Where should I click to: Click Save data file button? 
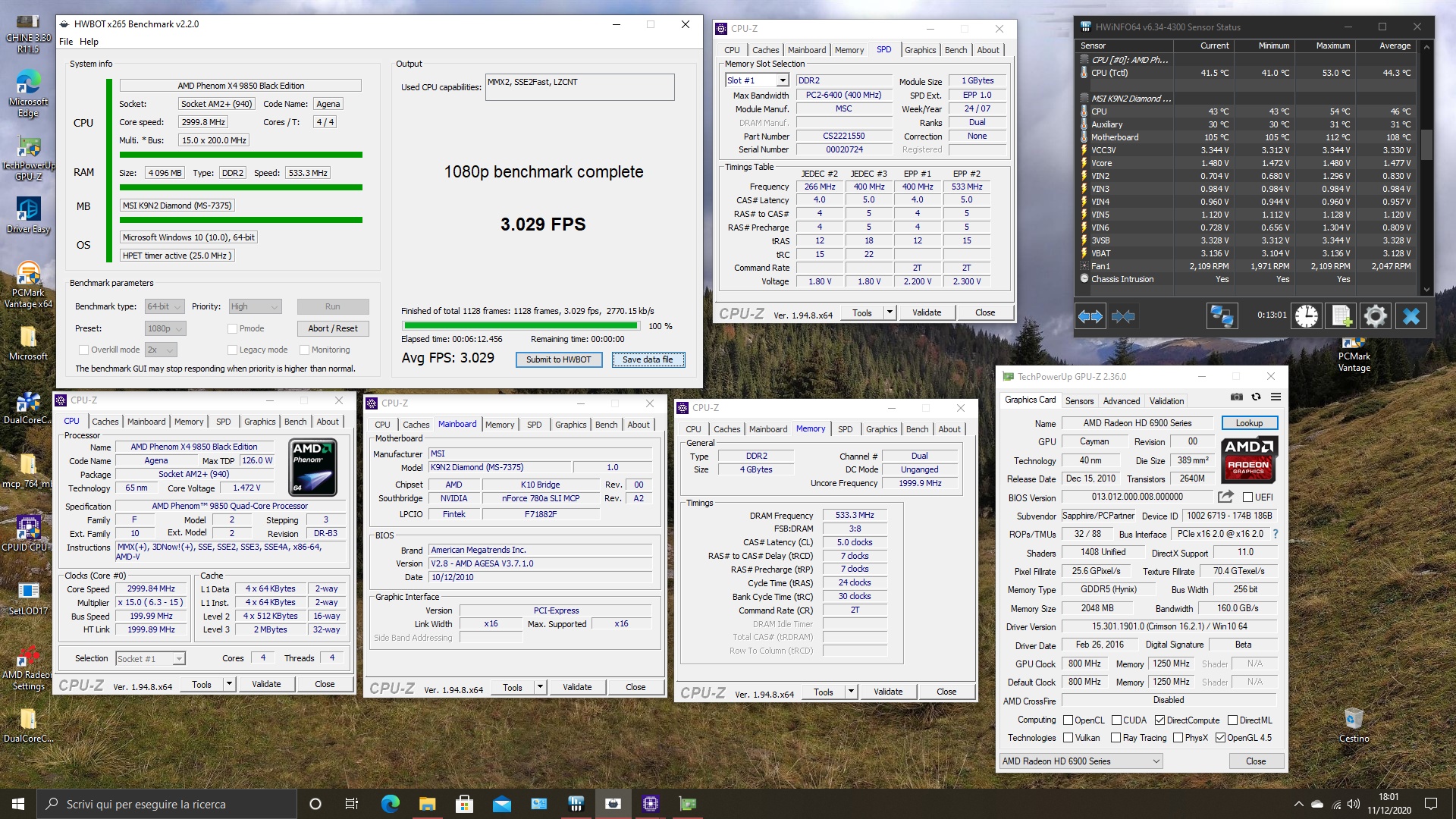pos(648,359)
